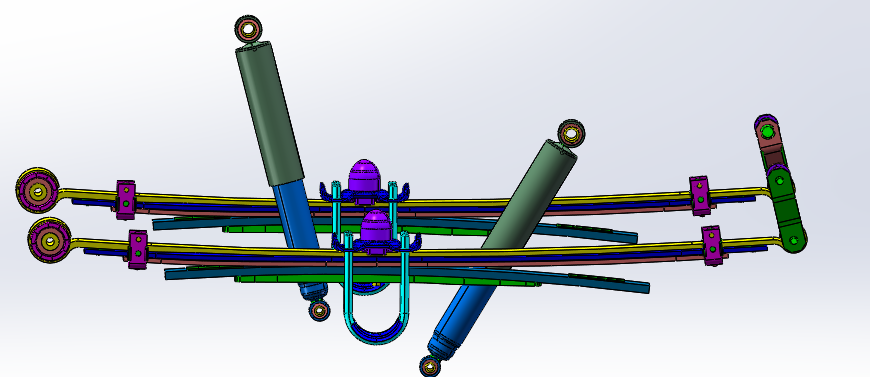The image size is (870, 377).
Task: Pick the bottom mounting eye of upright shock
Action: [320, 310]
